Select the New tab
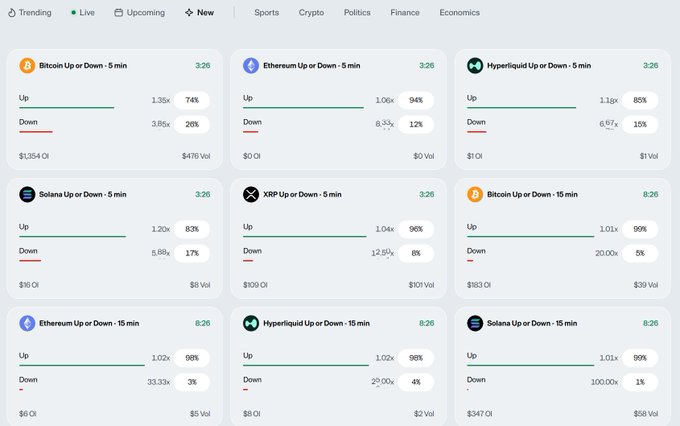The image size is (680, 426). [x=199, y=13]
